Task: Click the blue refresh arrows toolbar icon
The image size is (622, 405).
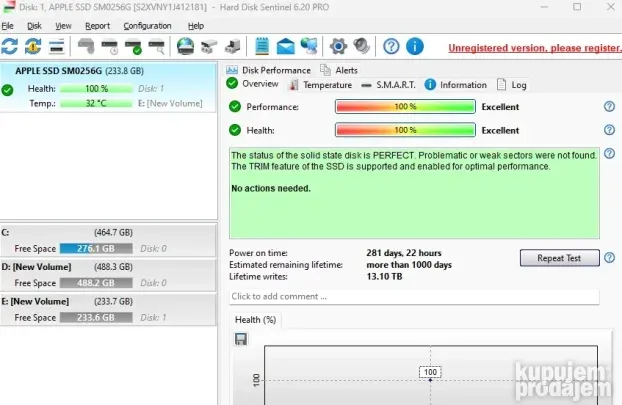Action: 10,46
